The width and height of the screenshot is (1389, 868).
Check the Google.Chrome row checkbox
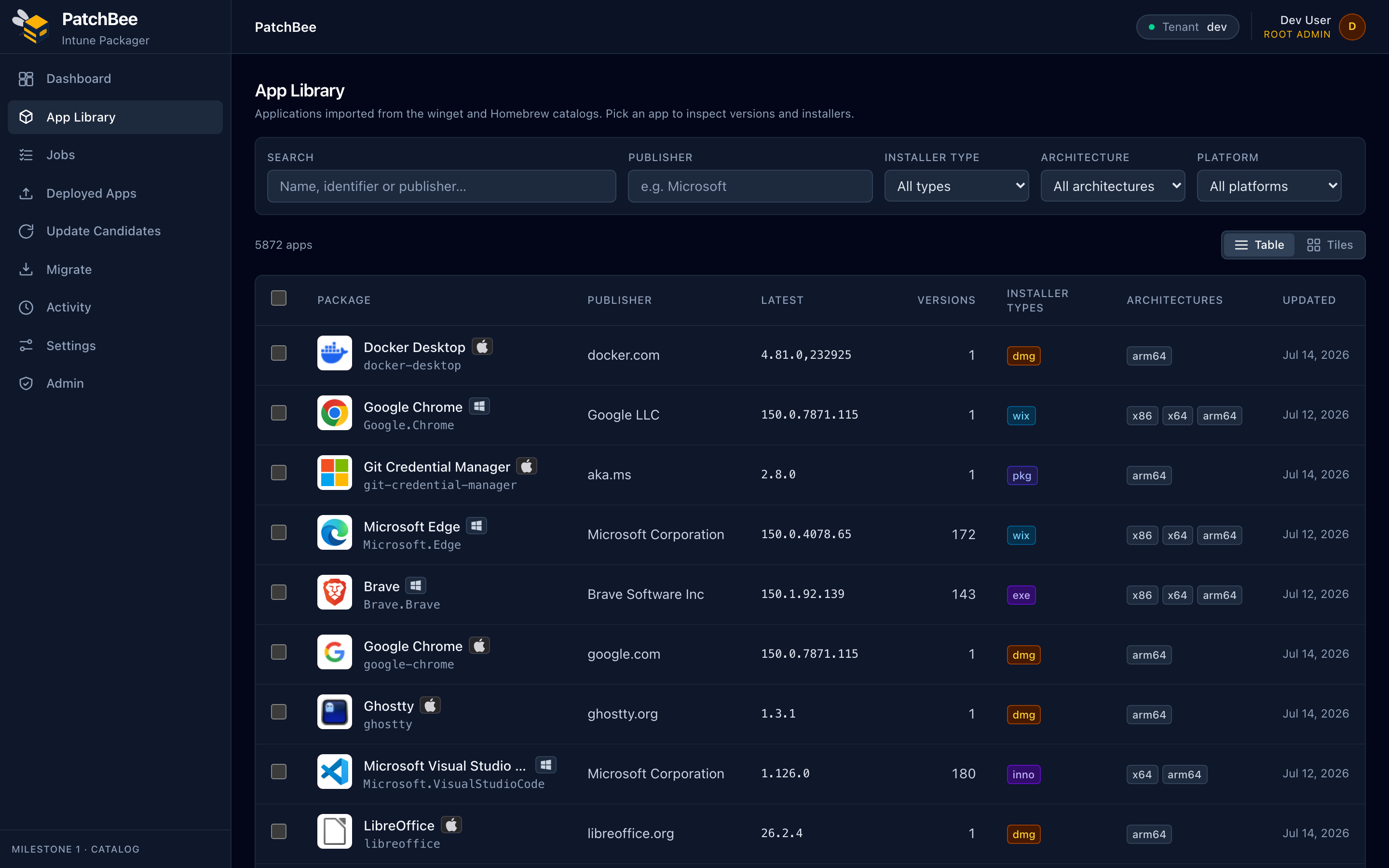point(278,413)
